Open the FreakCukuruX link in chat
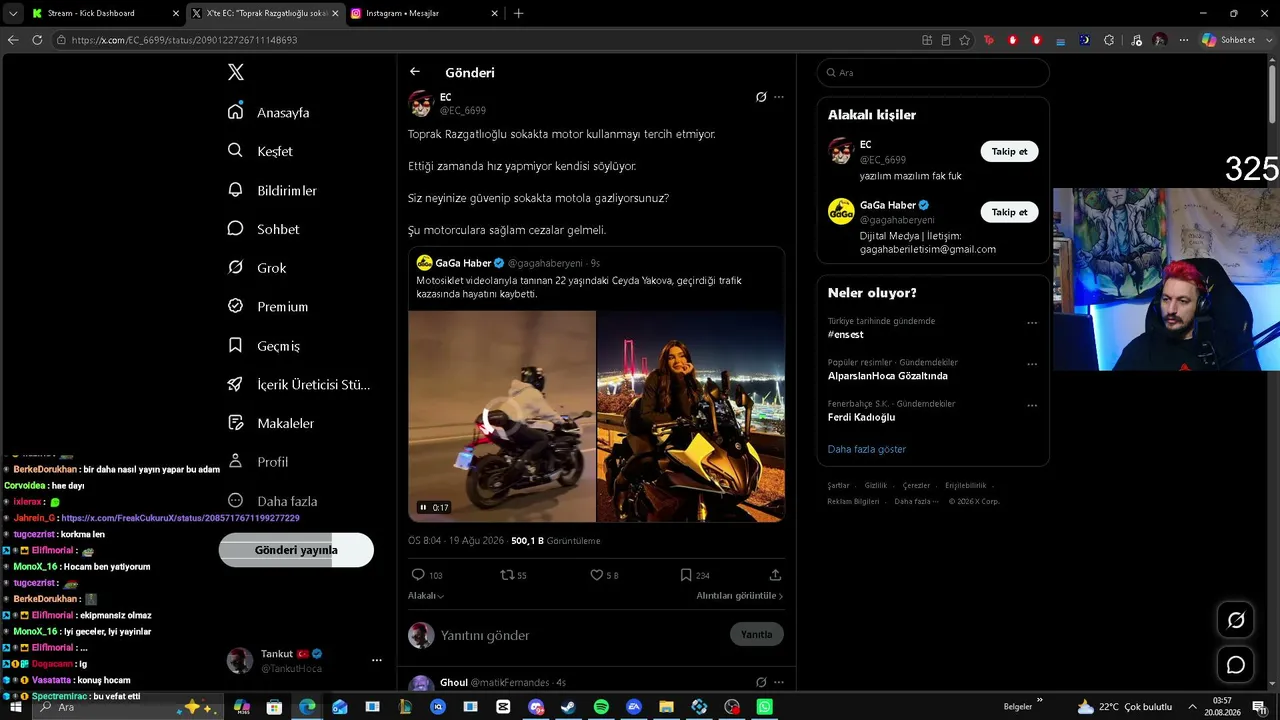 coord(180,518)
